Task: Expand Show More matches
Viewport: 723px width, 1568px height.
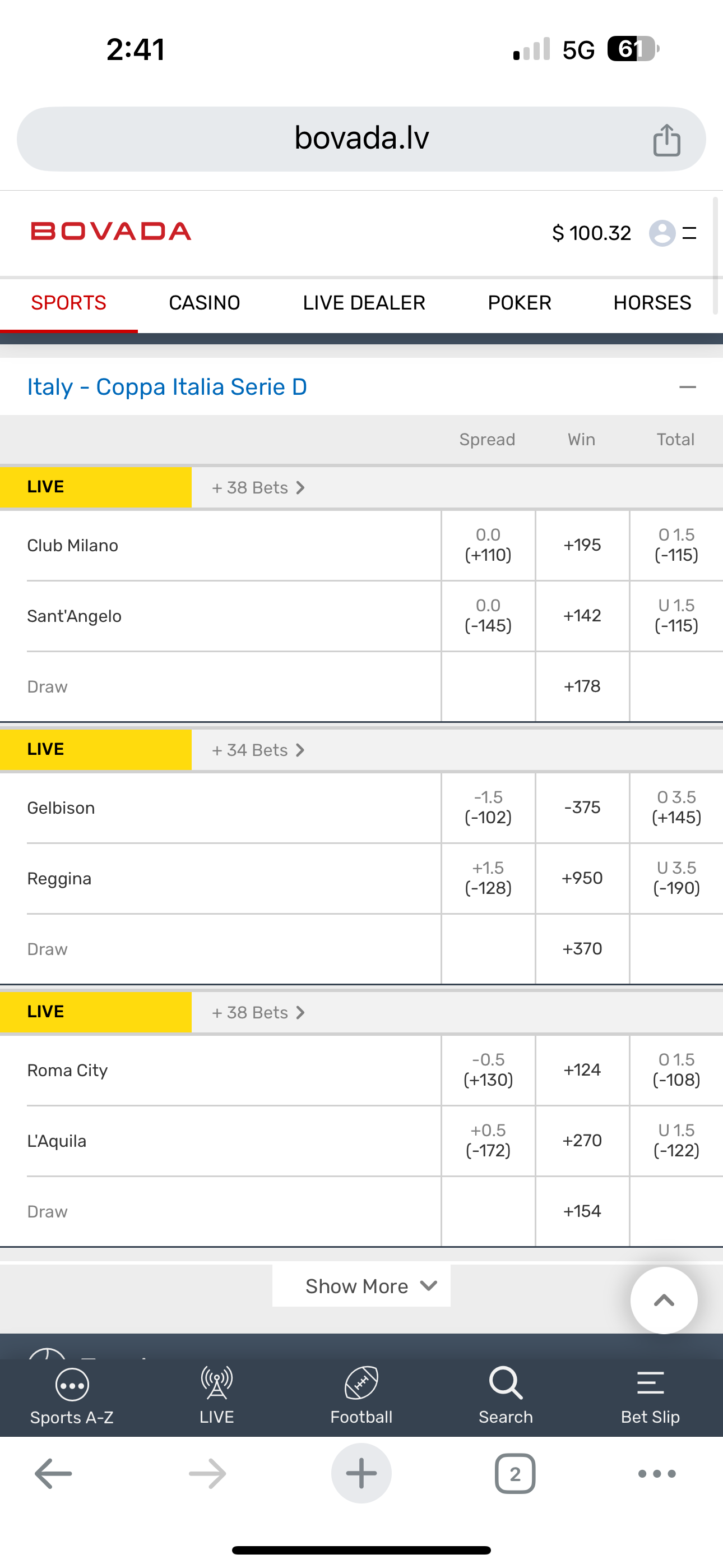Action: point(361,1286)
